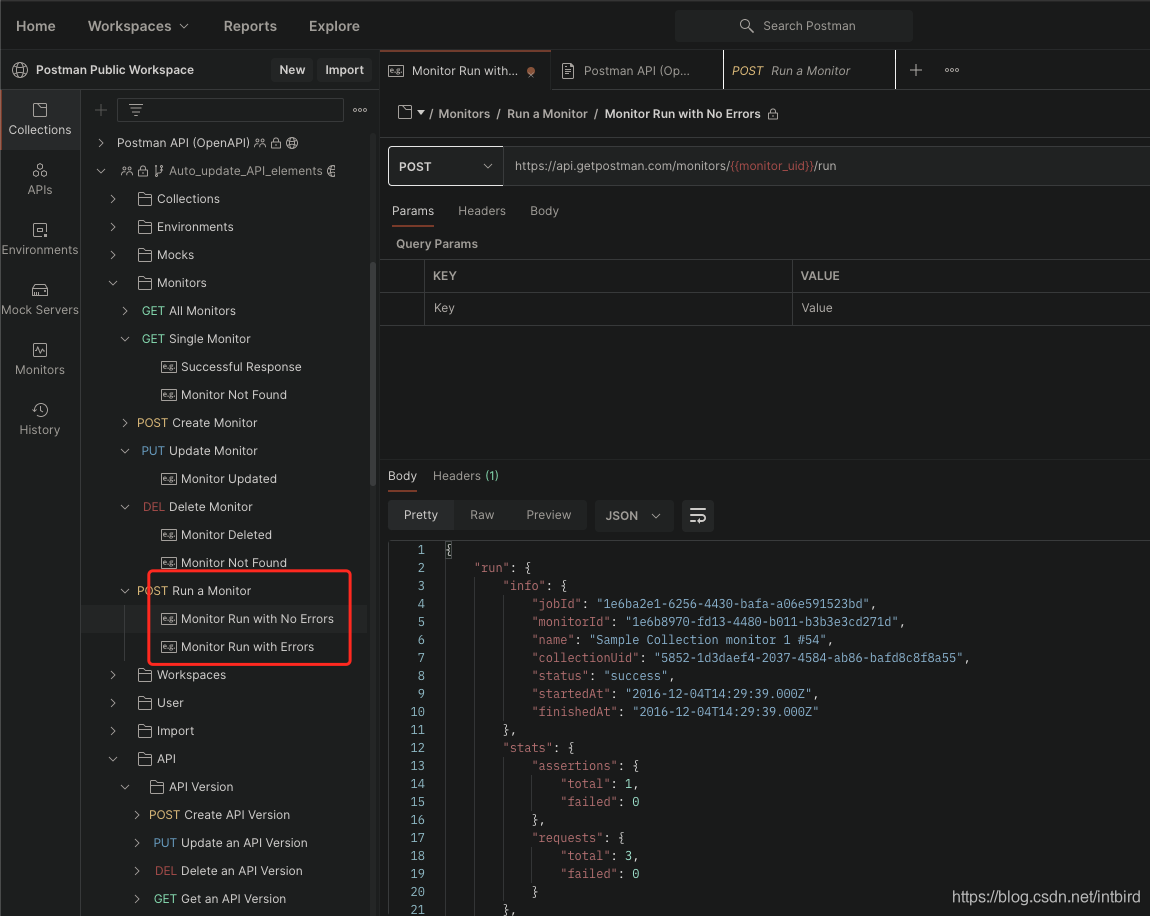Viewport: 1150px width, 916px height.
Task: Open the History sidebar panel
Action: [x=40, y=419]
